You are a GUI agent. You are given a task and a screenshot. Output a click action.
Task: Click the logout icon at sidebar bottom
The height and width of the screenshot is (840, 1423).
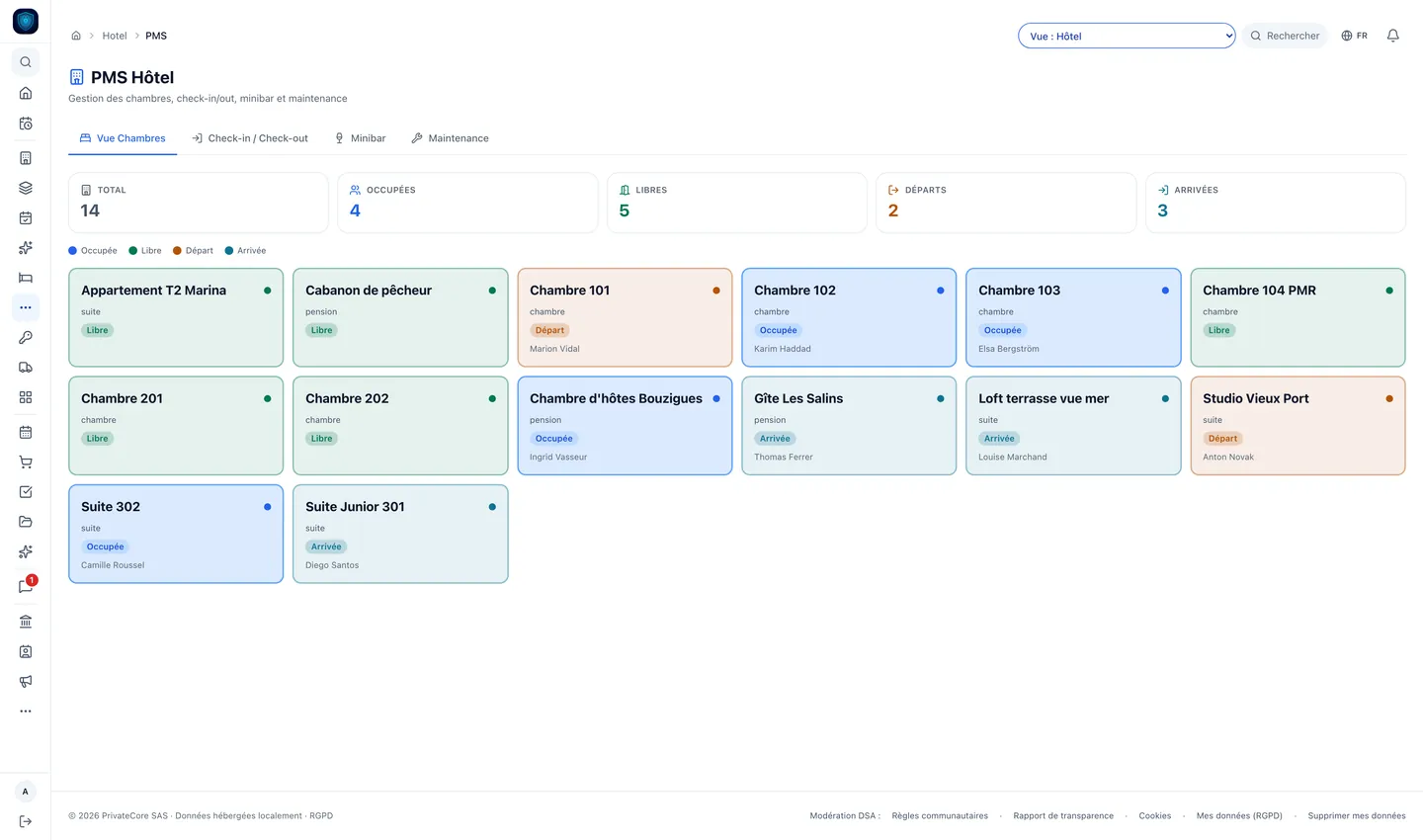click(x=26, y=821)
